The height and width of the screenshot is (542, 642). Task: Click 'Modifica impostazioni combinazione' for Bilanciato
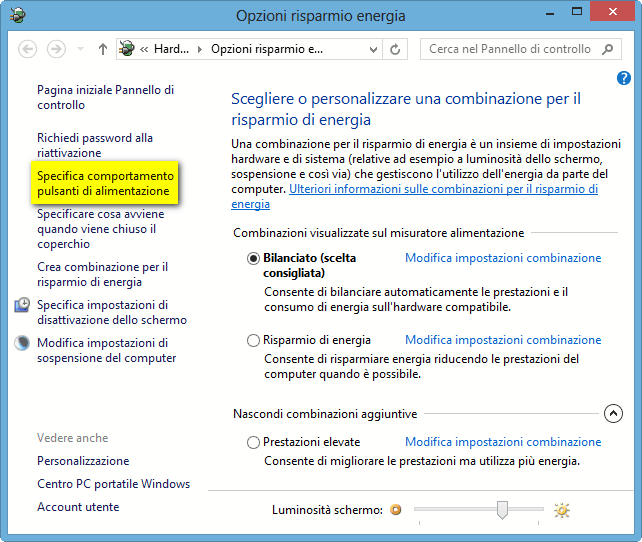click(503, 258)
